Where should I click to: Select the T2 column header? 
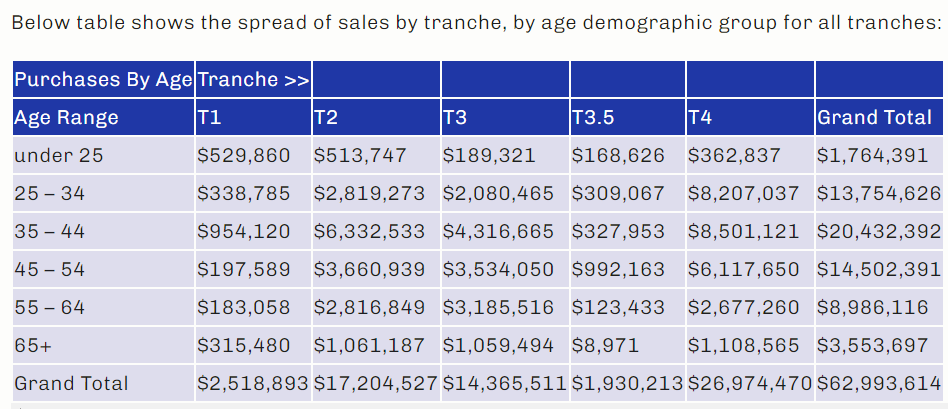[x=377, y=117]
